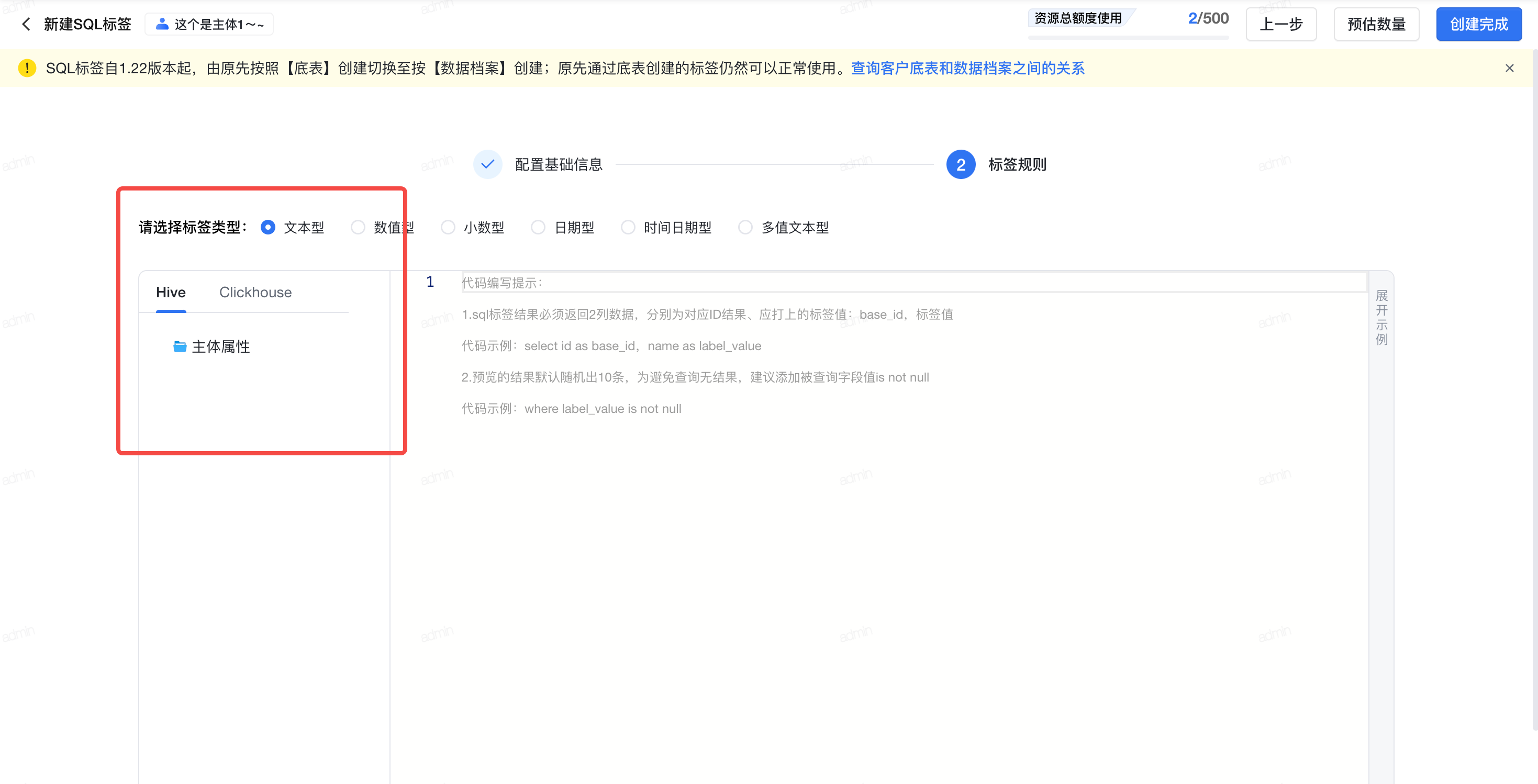Screen dimensions: 1538x784
Task: Click the 这个是主体1~~ subject badge
Action: coord(209,24)
